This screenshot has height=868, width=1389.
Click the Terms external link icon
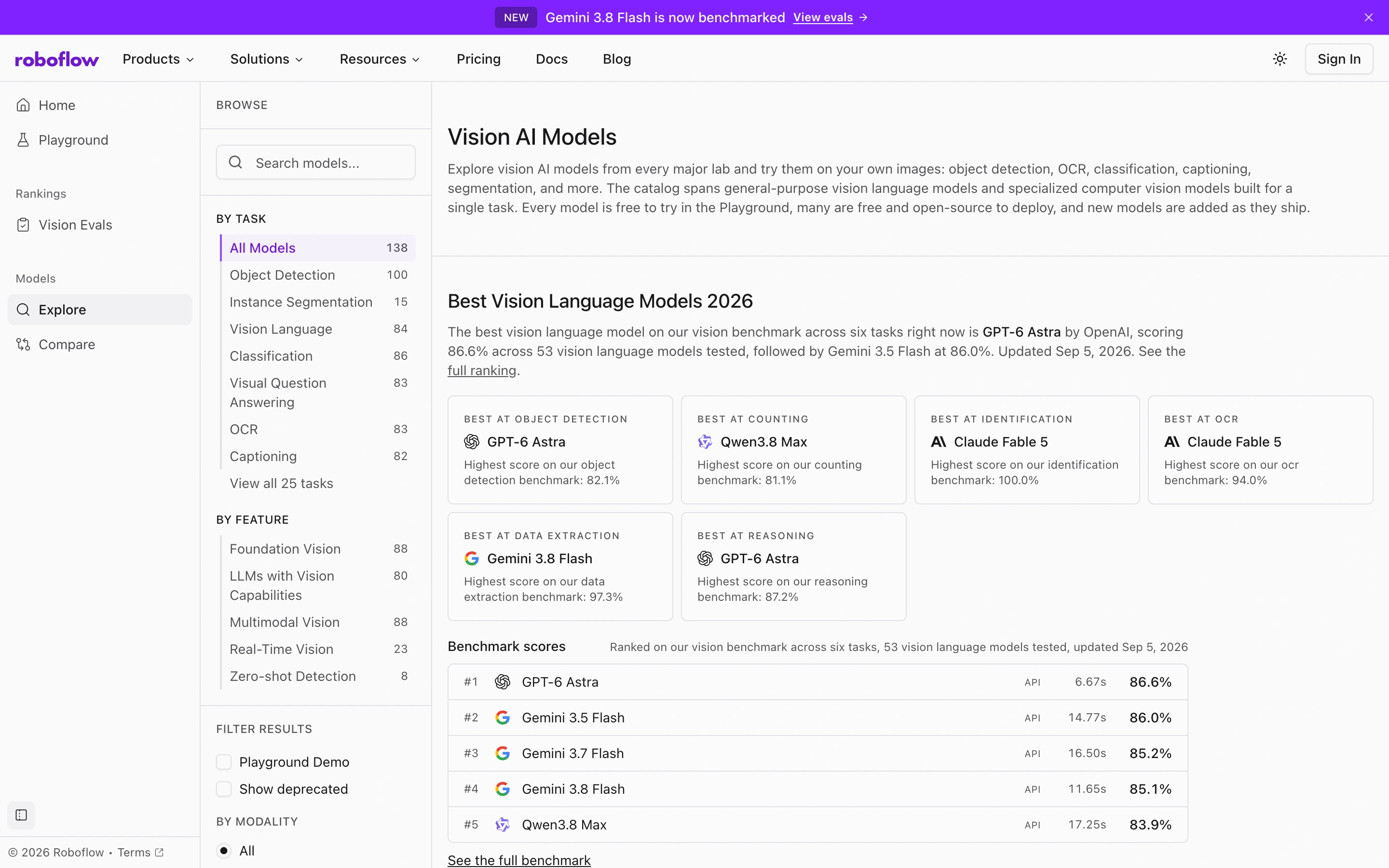[x=160, y=853]
